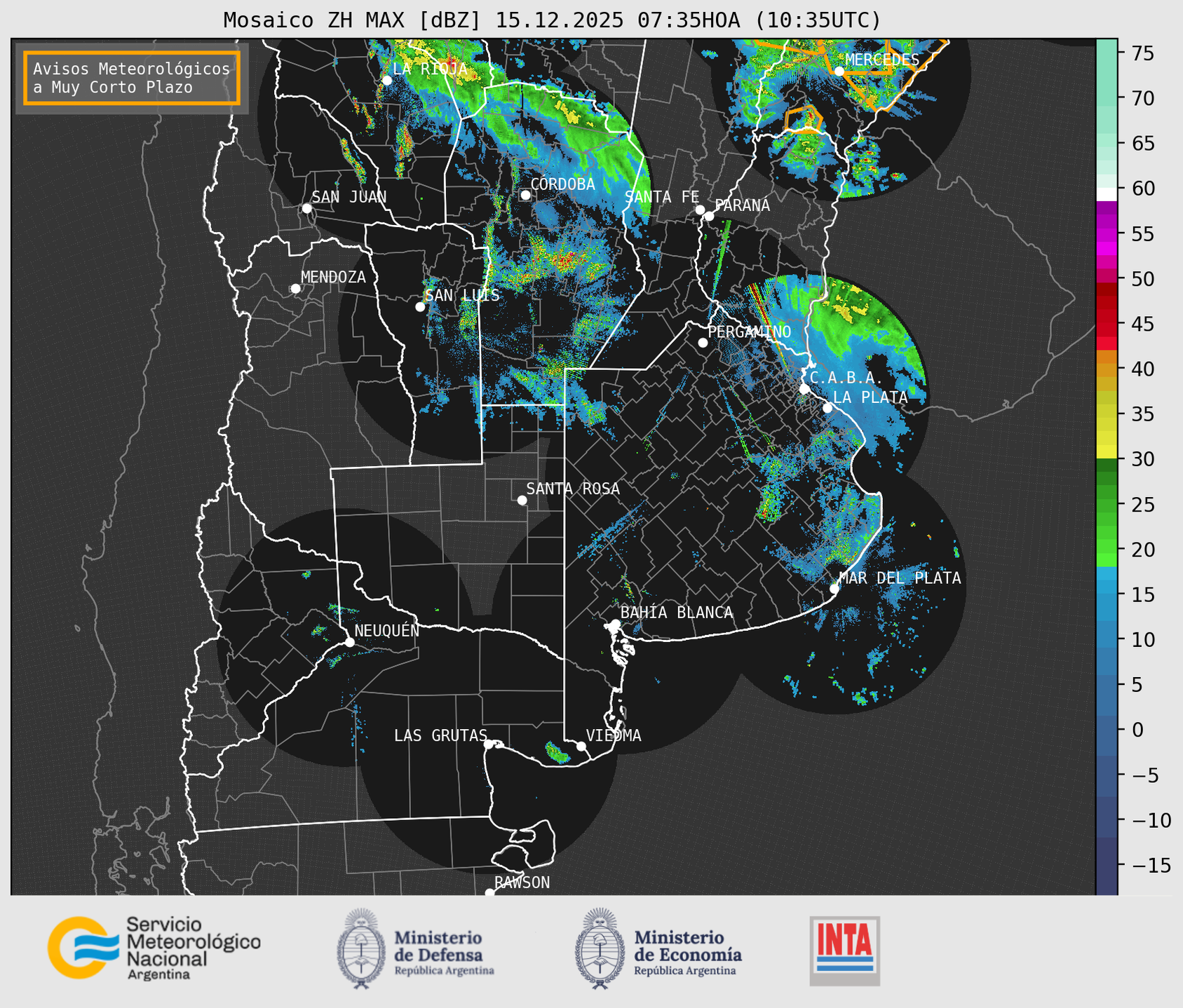This screenshot has height=1008, width=1183.
Task: Click the Avisos Meteorológicos a Muy Corto Plazo box
Action: [x=132, y=77]
